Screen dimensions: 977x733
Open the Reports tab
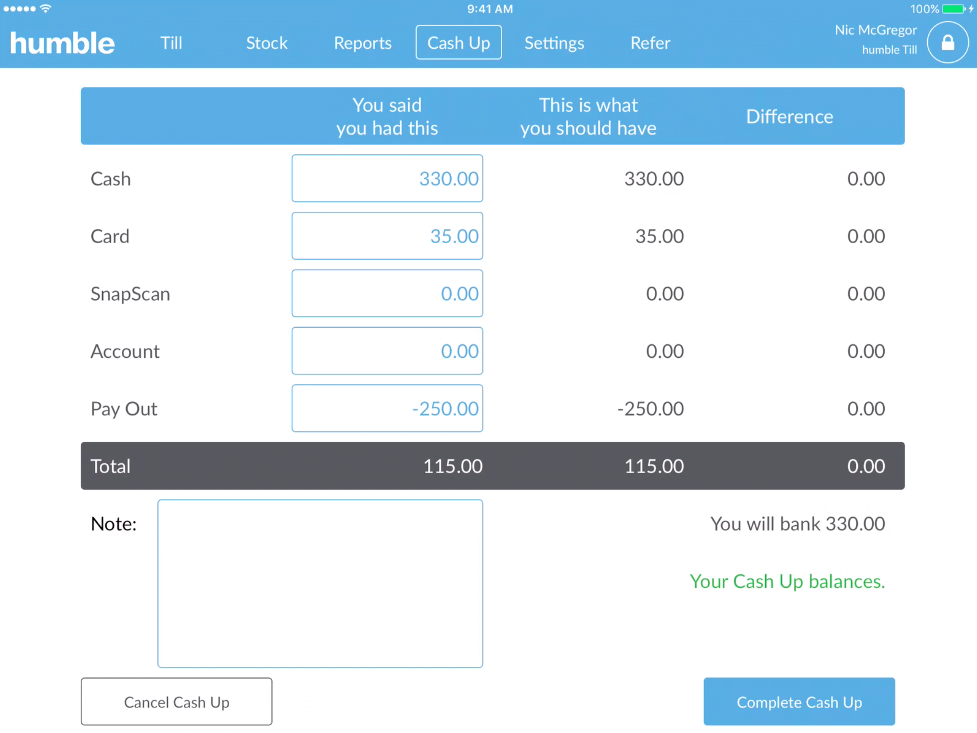363,43
